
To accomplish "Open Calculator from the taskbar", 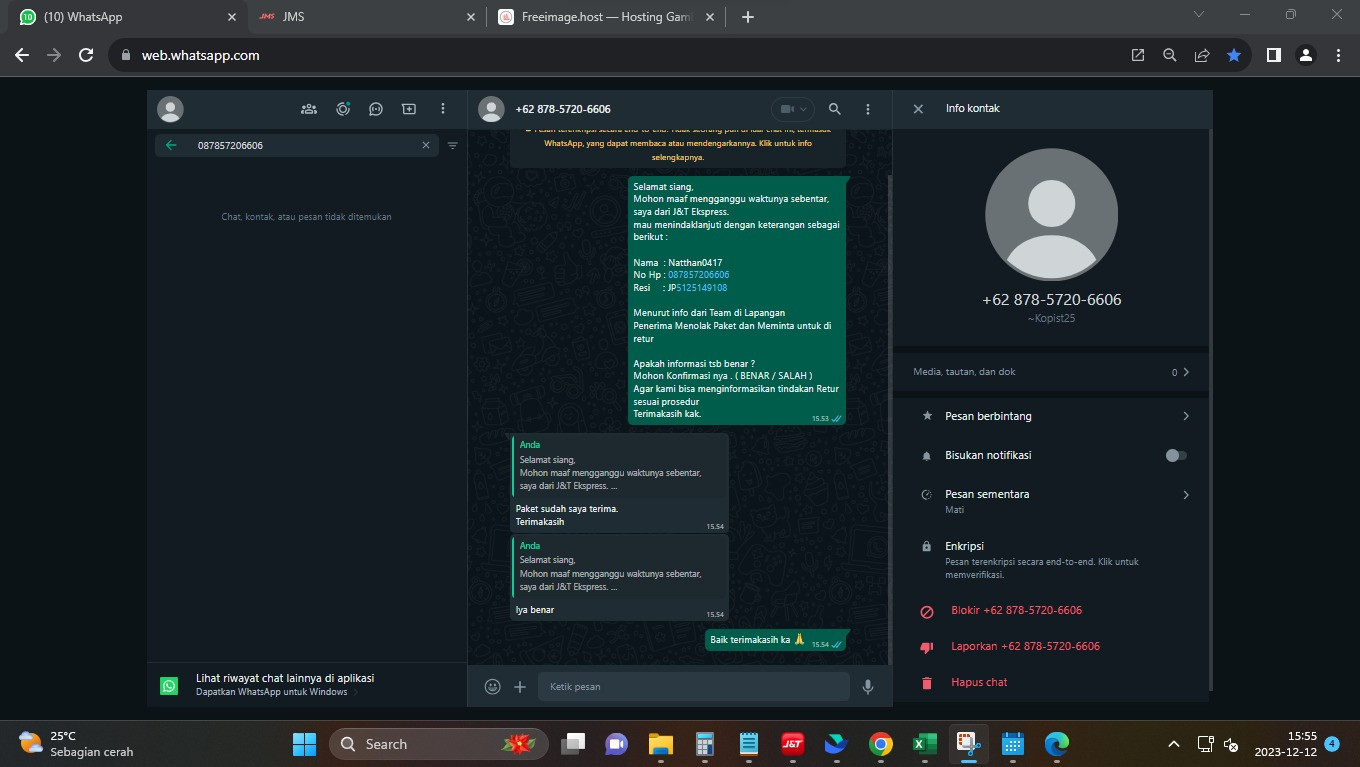I will click(x=704, y=744).
